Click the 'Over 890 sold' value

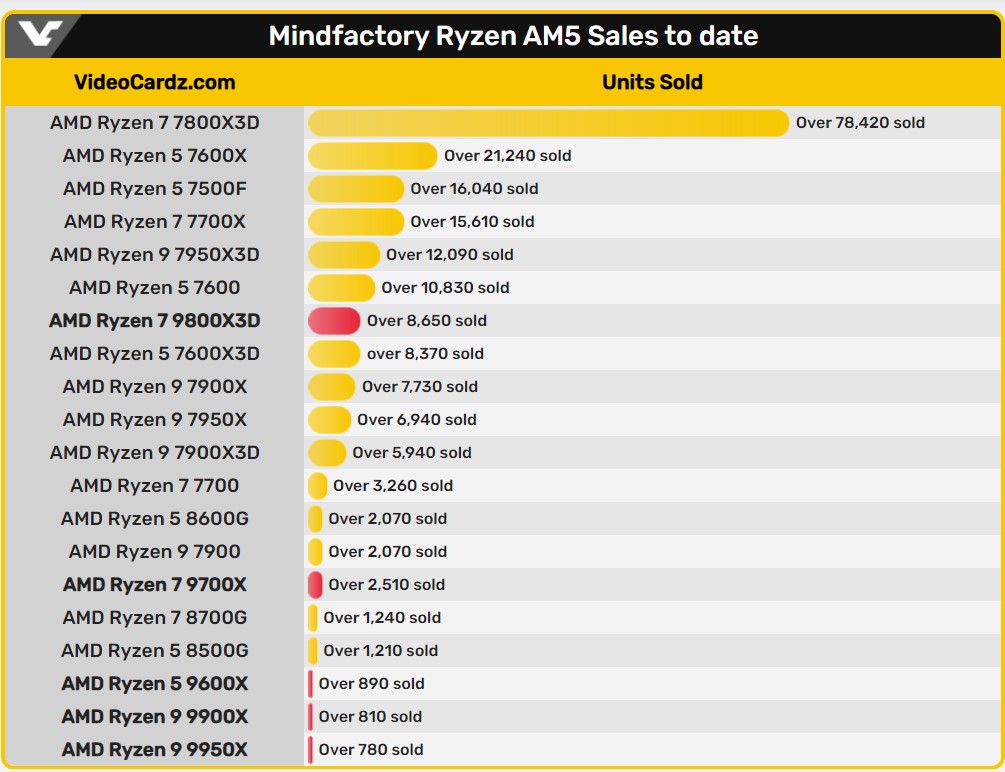372,684
